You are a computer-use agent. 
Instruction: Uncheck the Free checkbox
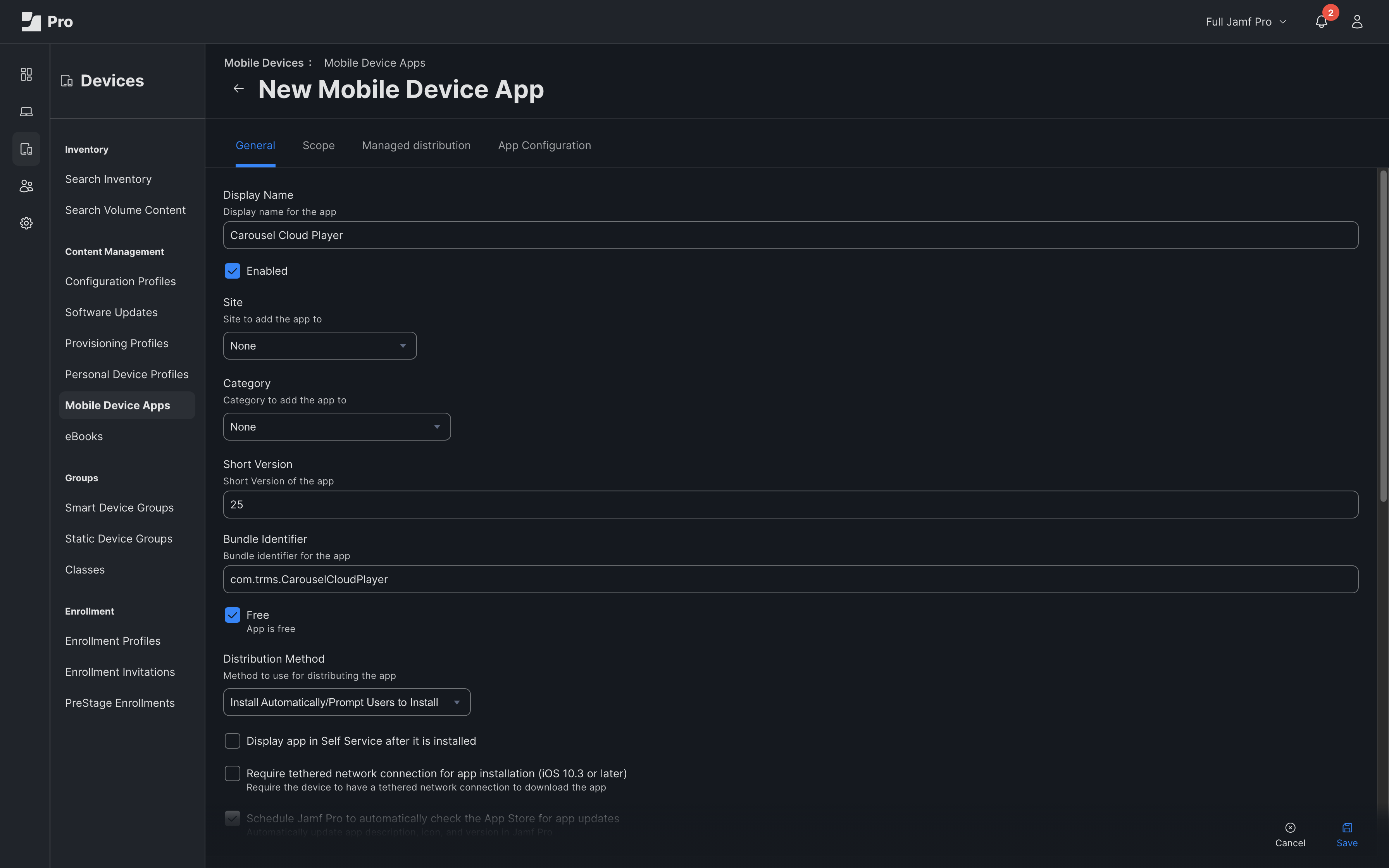click(x=233, y=615)
